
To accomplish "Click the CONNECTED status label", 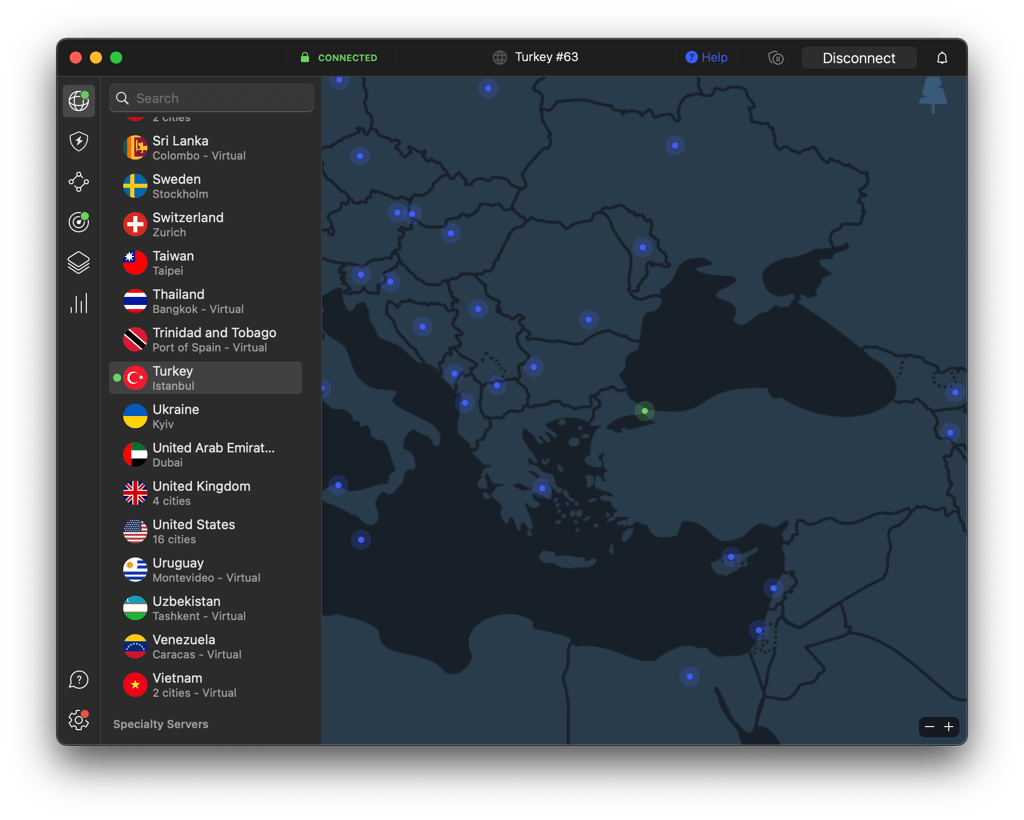I will click(x=347, y=57).
